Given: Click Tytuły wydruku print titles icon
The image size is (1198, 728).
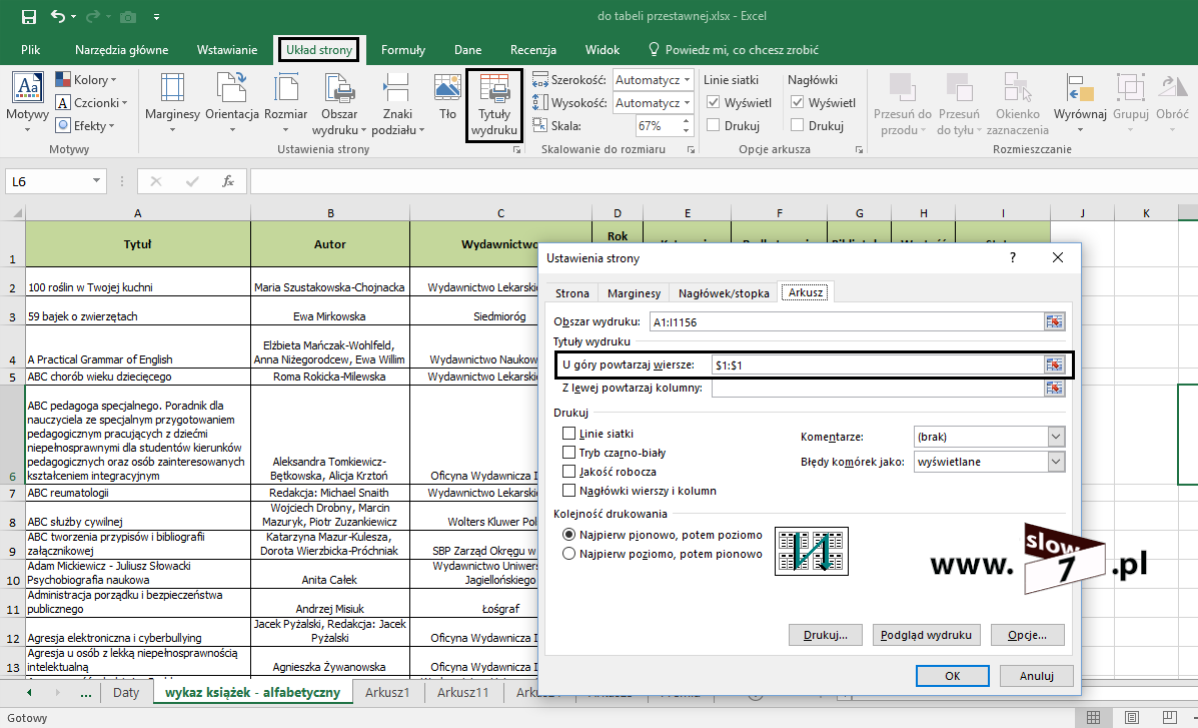Looking at the screenshot, I should pyautogui.click(x=494, y=105).
